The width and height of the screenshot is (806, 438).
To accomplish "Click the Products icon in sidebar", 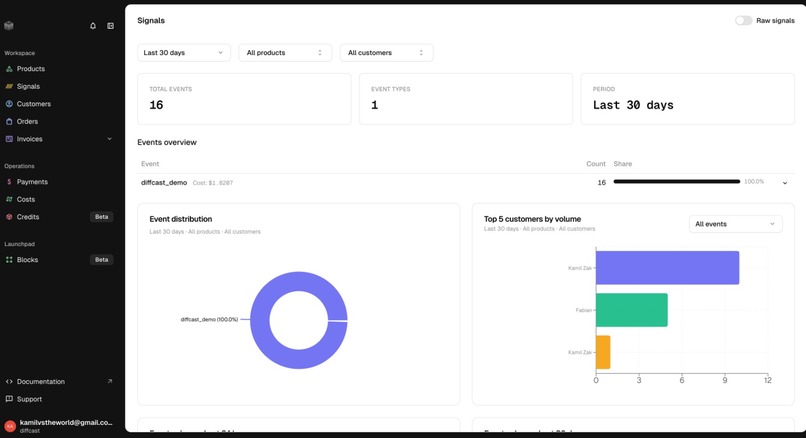I will pyautogui.click(x=9, y=69).
